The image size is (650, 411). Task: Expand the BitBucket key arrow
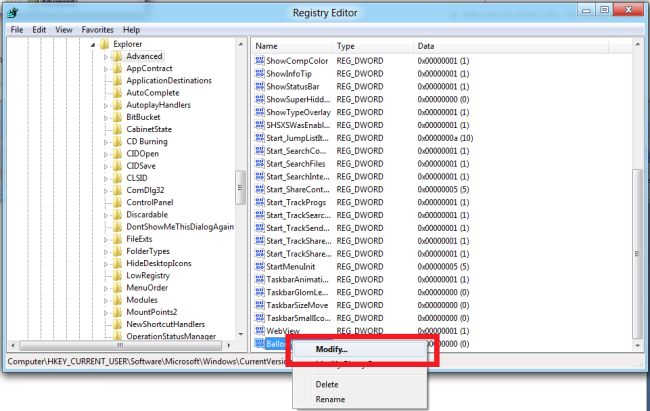pos(106,118)
